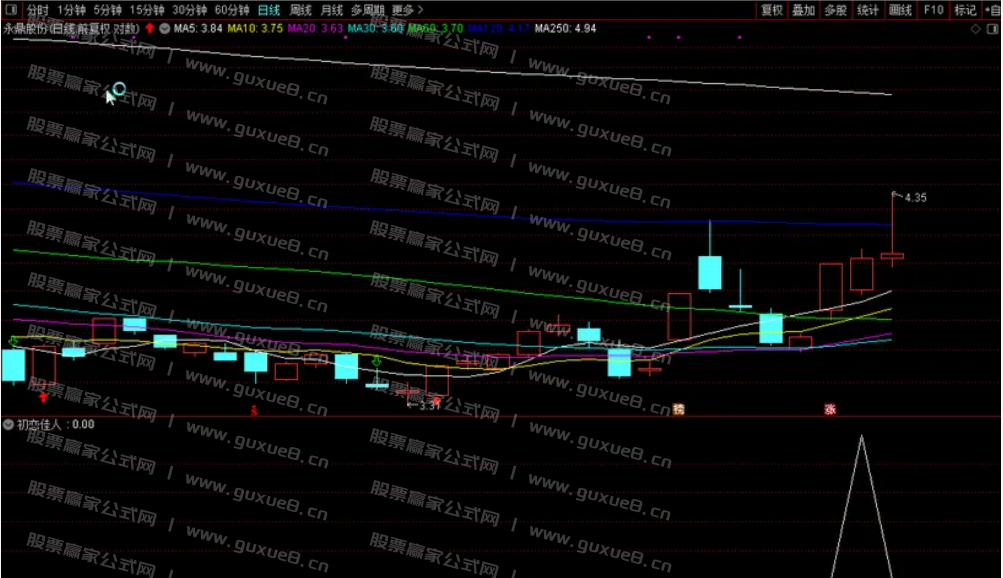The width and height of the screenshot is (1003, 578).
Task: Click the red down-arrow signal under first candle
Action: (43, 398)
